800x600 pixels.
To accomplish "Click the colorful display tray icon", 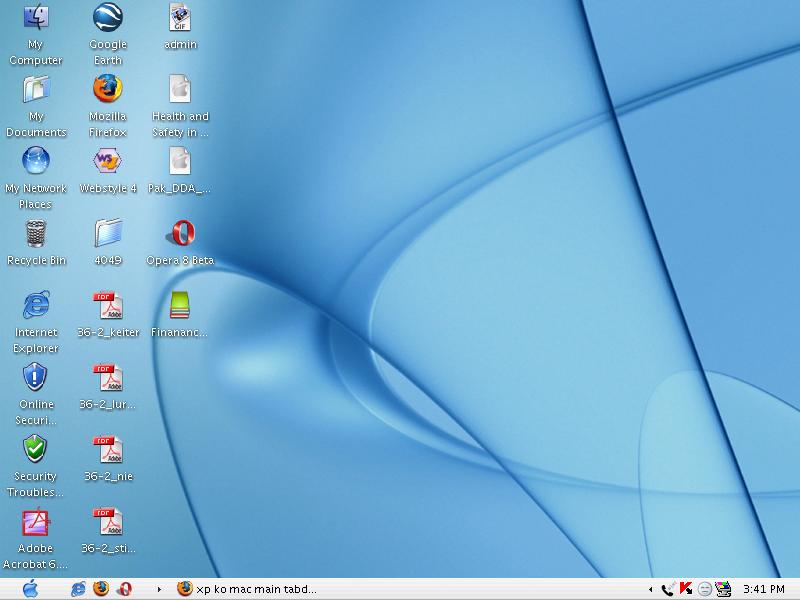I will (723, 589).
